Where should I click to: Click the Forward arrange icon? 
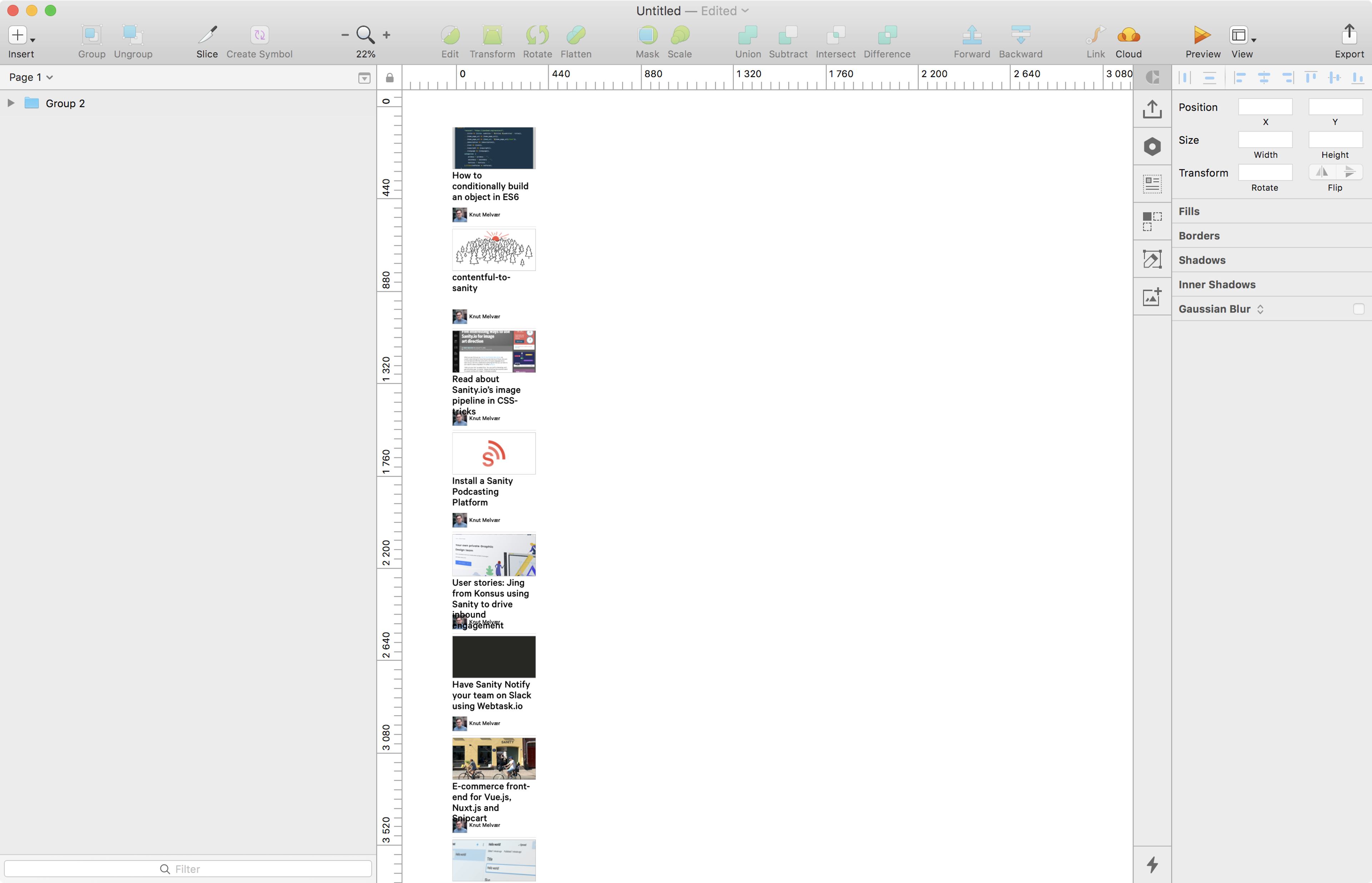pos(972,36)
